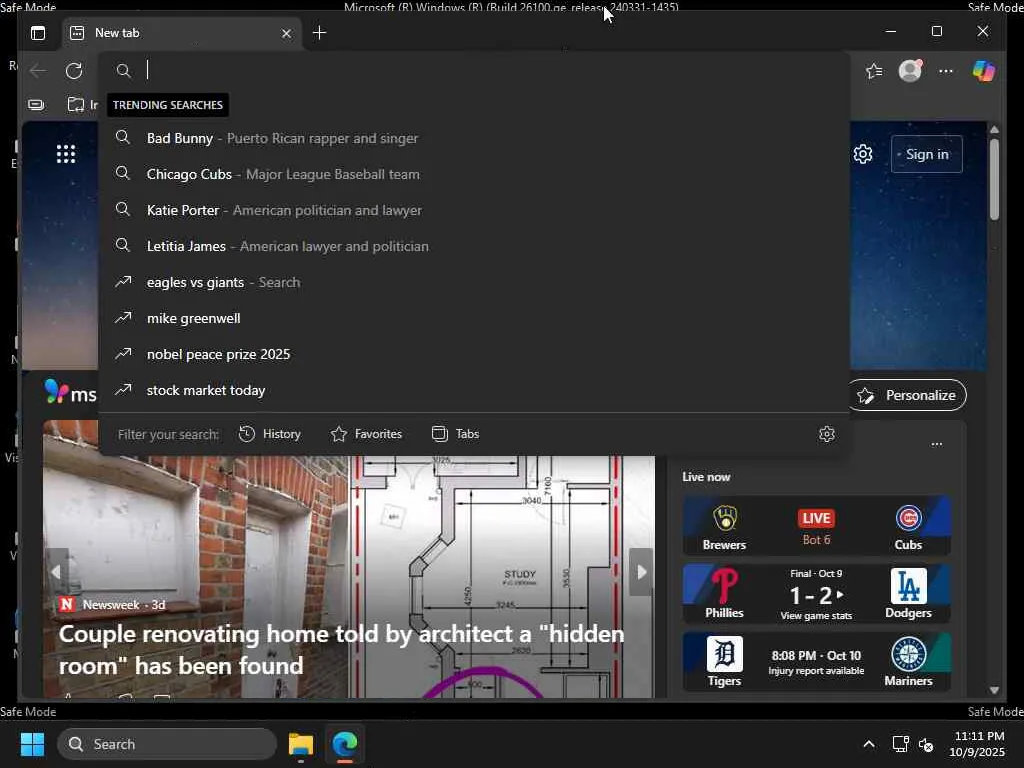Viewport: 1024px width, 768px height.
Task: Select Katie Porter trending suggestion
Action: 474,210
